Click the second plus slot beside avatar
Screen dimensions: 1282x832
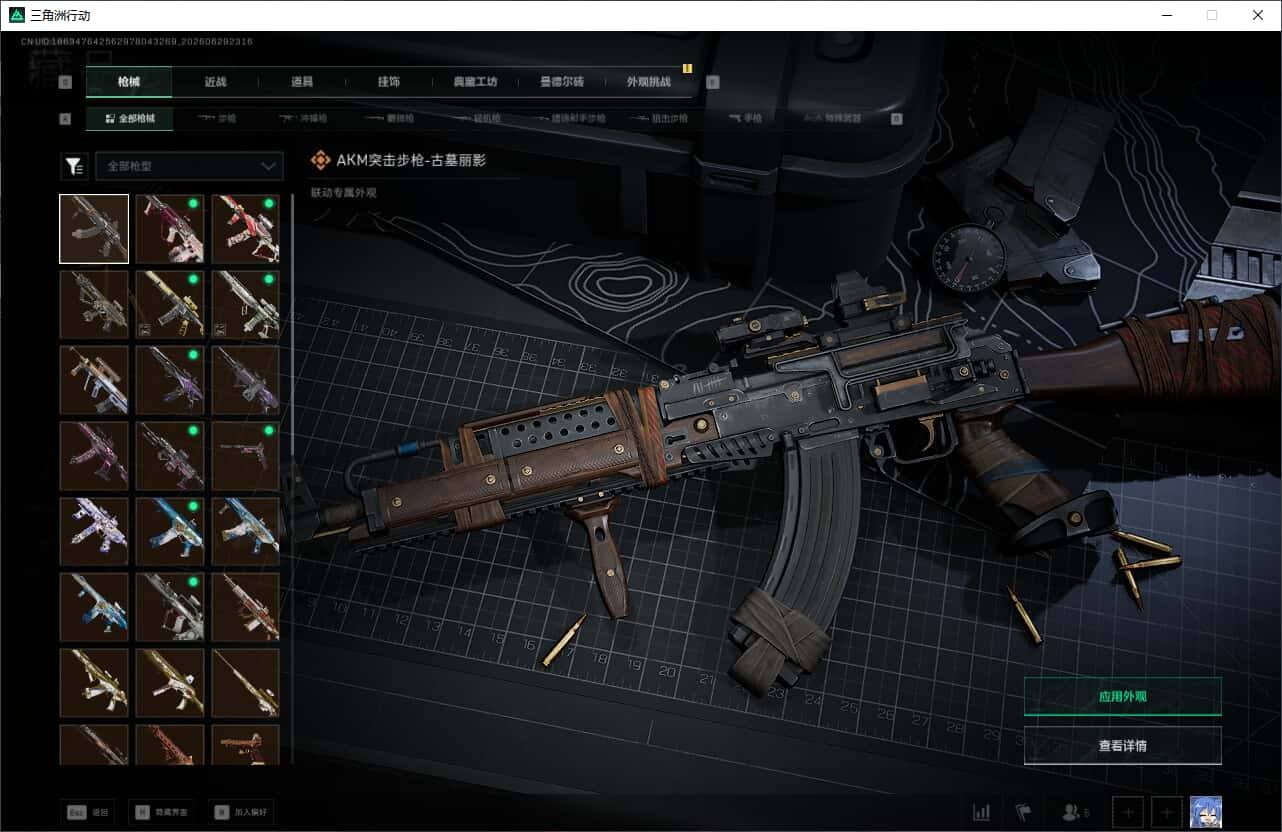[x=1166, y=812]
